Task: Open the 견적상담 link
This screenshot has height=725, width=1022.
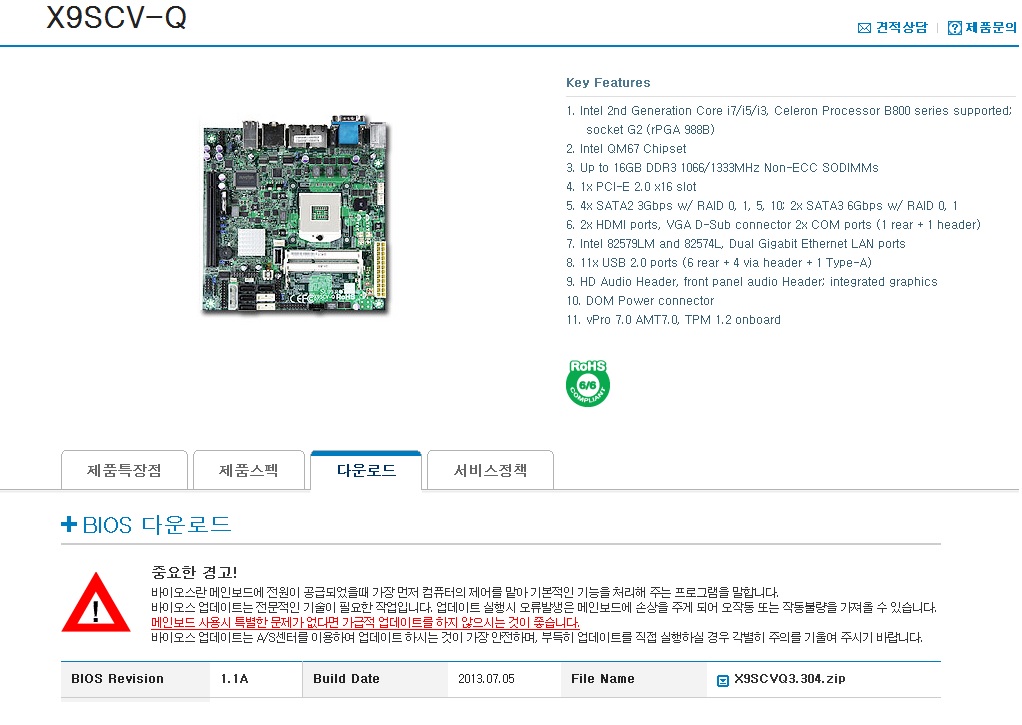Action: [x=901, y=27]
